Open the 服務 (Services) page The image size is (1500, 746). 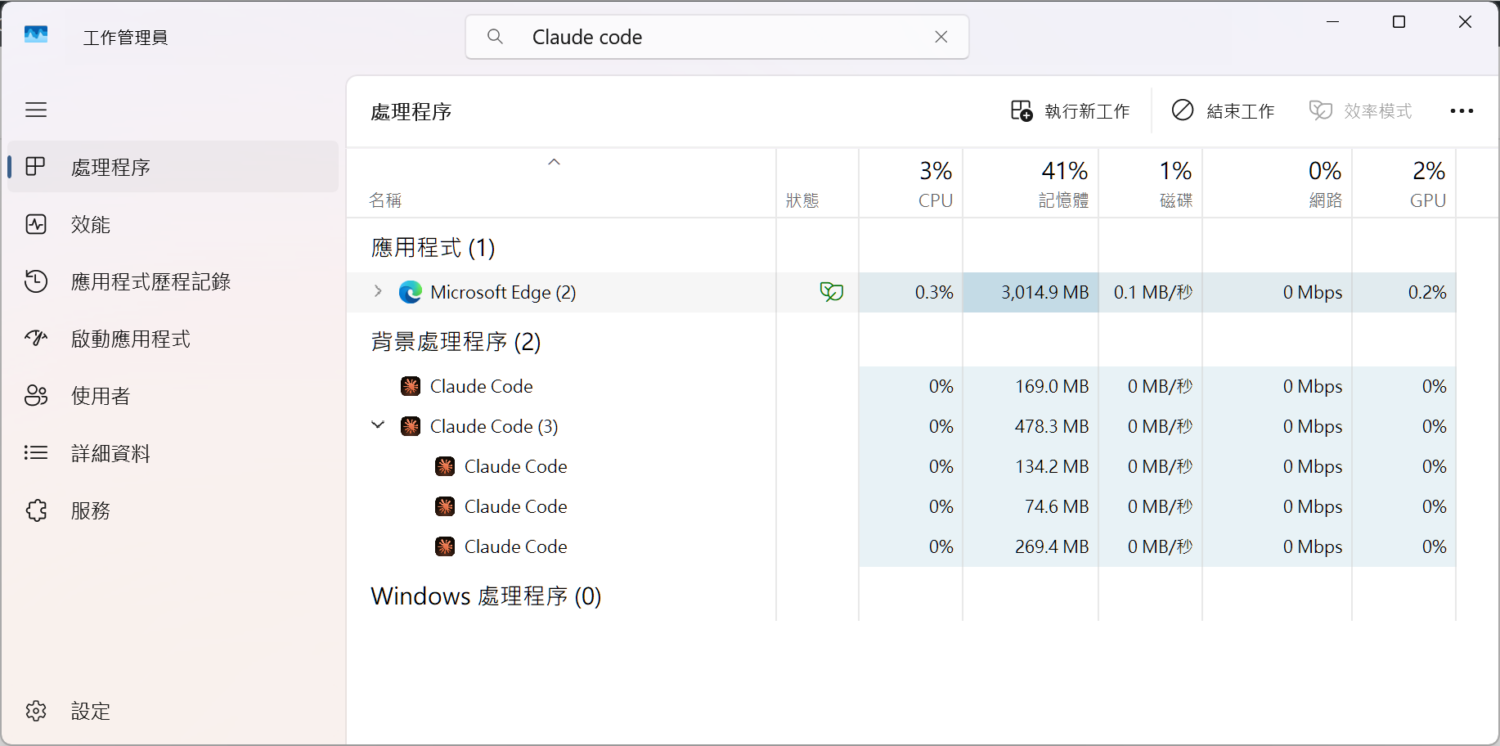173,511
